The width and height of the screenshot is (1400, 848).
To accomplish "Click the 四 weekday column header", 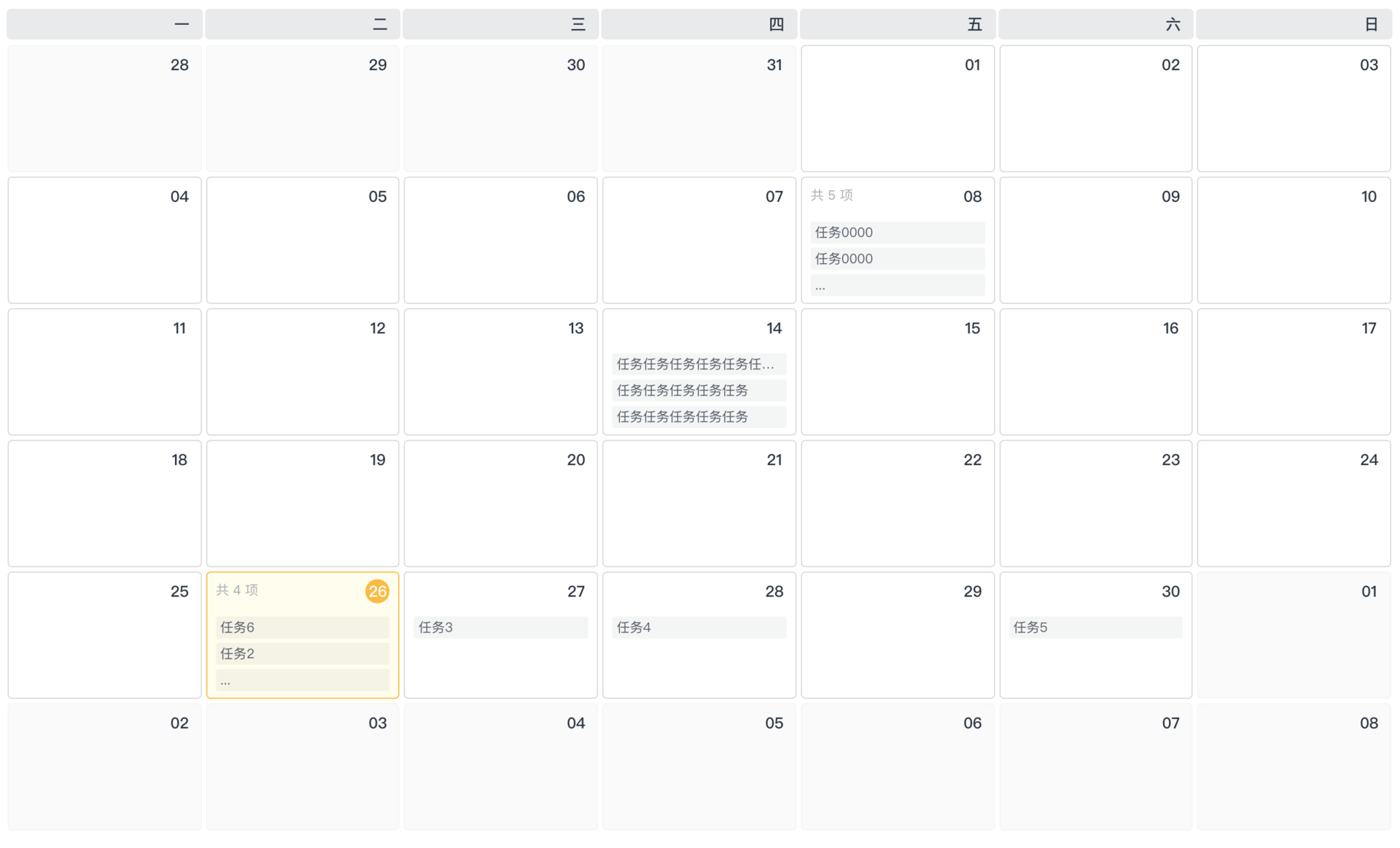I will point(699,24).
